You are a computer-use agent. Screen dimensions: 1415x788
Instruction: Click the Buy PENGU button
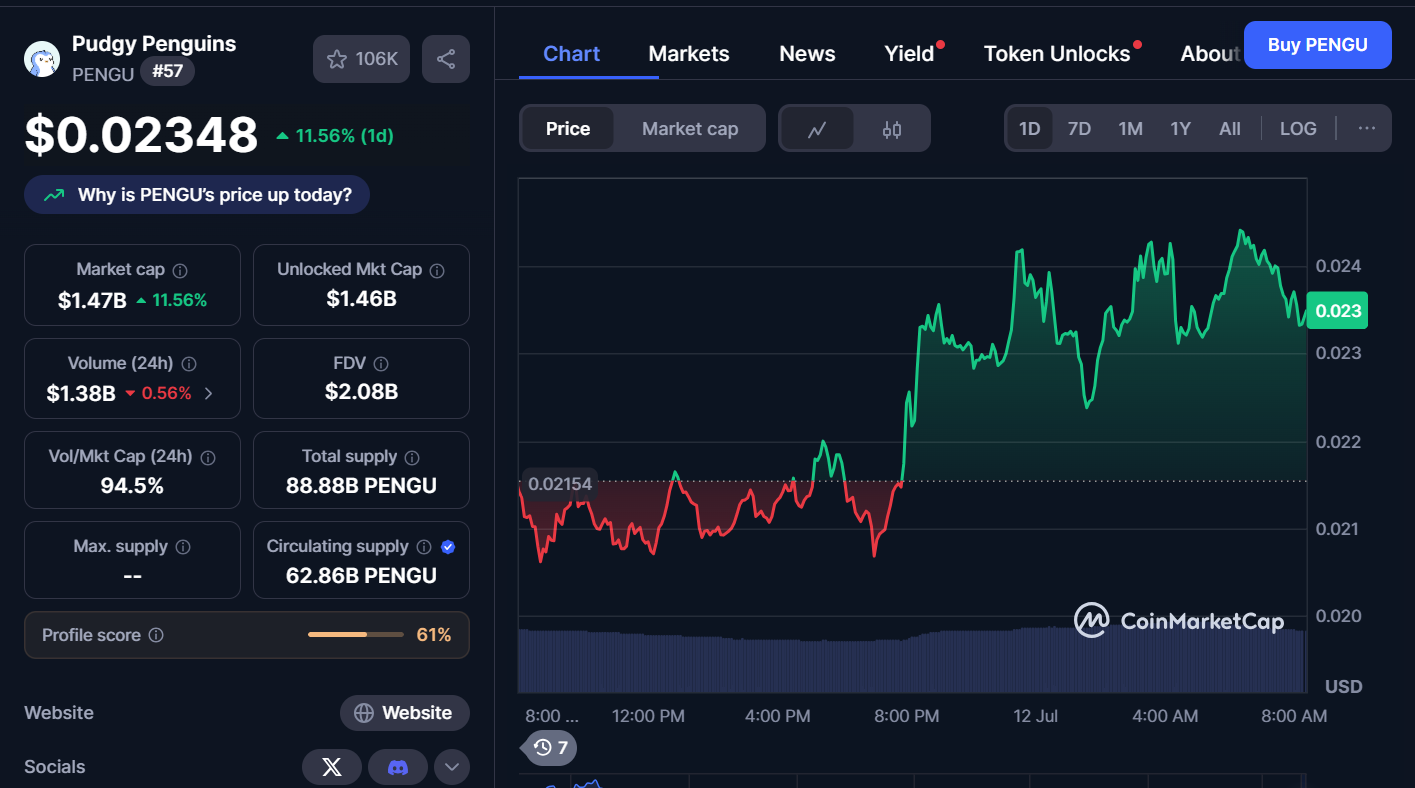(x=1317, y=45)
